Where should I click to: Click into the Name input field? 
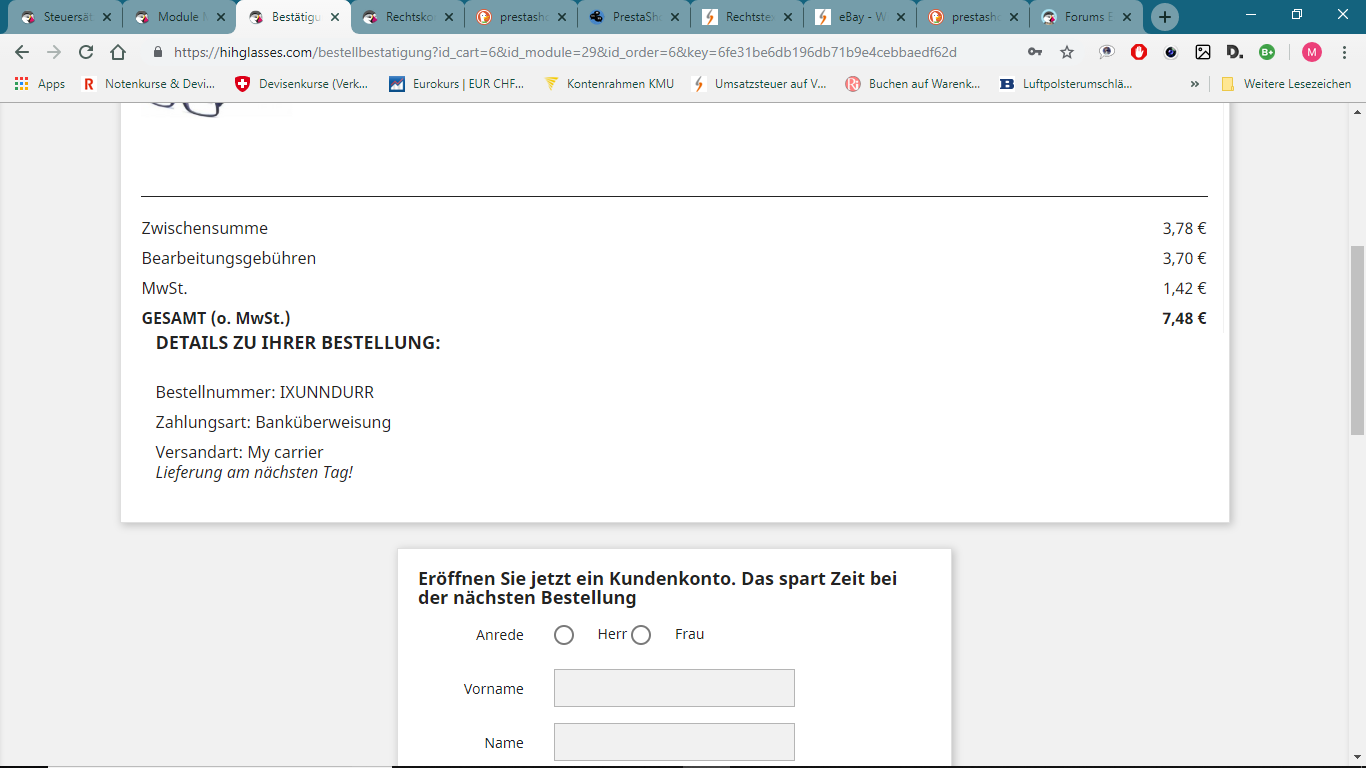click(x=674, y=742)
